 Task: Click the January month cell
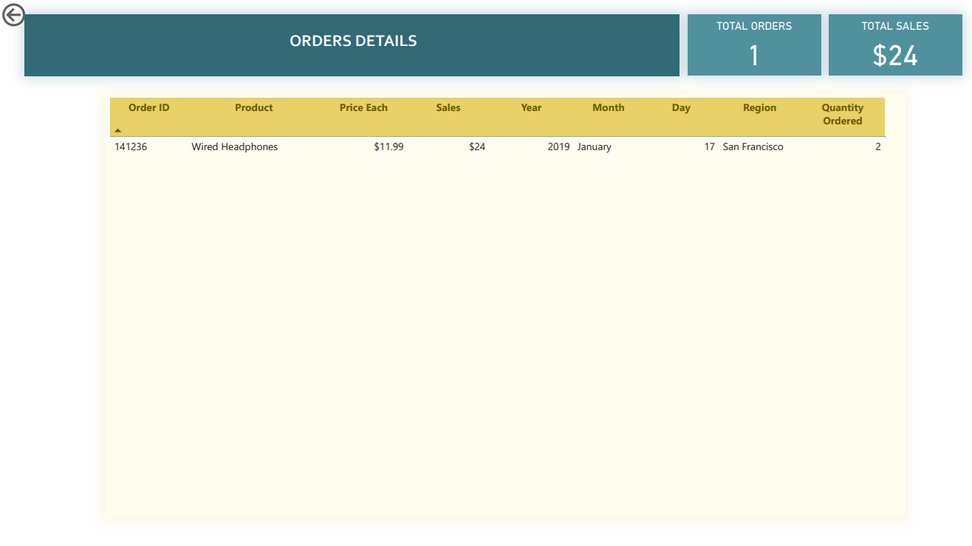point(594,147)
